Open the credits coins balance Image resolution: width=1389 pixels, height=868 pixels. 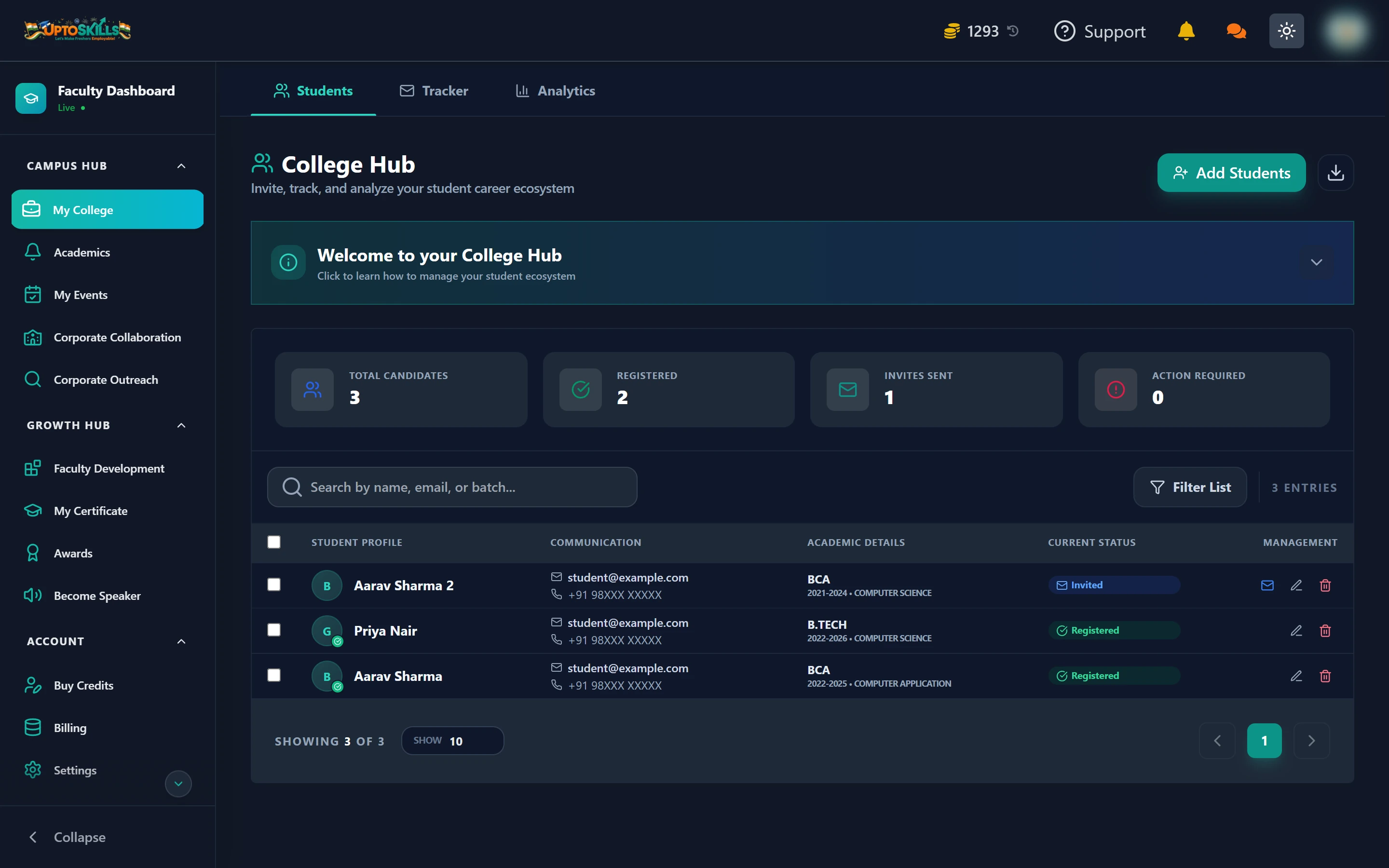(971, 31)
